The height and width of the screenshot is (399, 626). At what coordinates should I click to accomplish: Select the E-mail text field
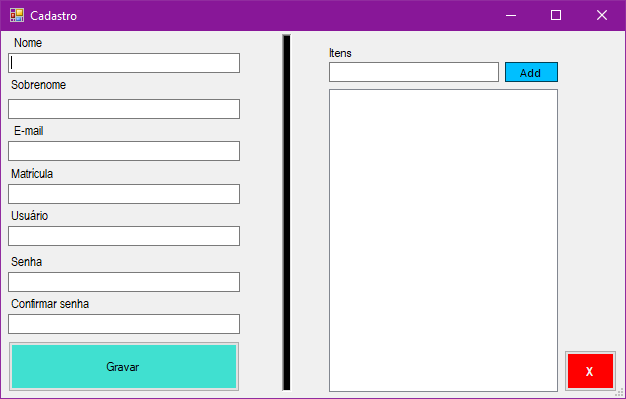point(124,151)
